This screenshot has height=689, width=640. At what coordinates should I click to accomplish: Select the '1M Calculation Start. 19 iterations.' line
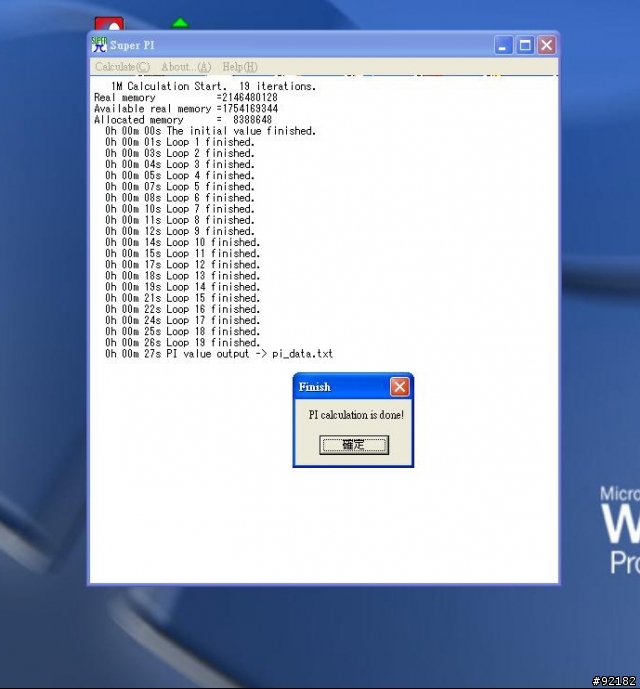(213, 86)
